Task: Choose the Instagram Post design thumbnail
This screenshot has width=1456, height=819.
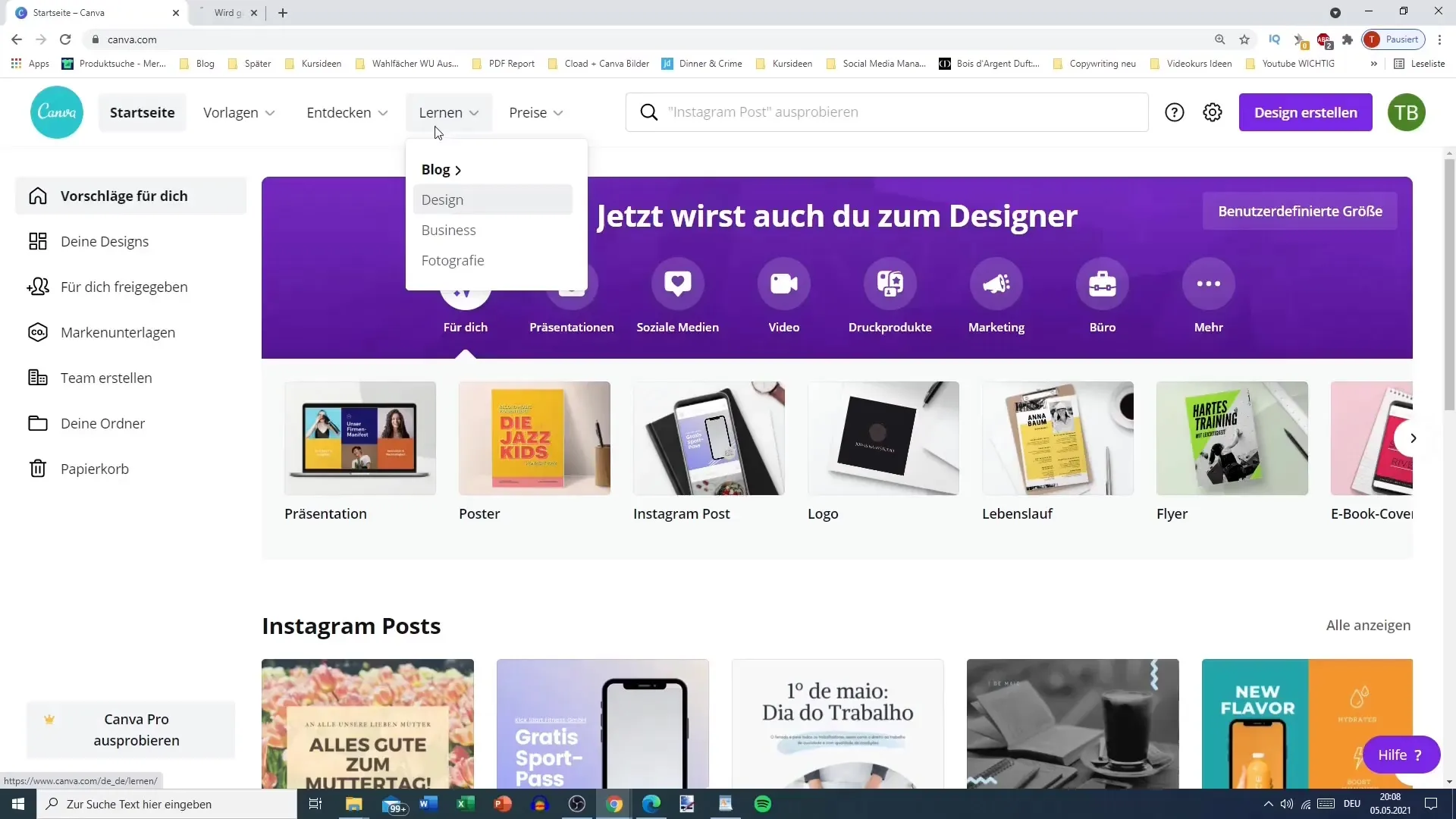Action: click(x=709, y=438)
